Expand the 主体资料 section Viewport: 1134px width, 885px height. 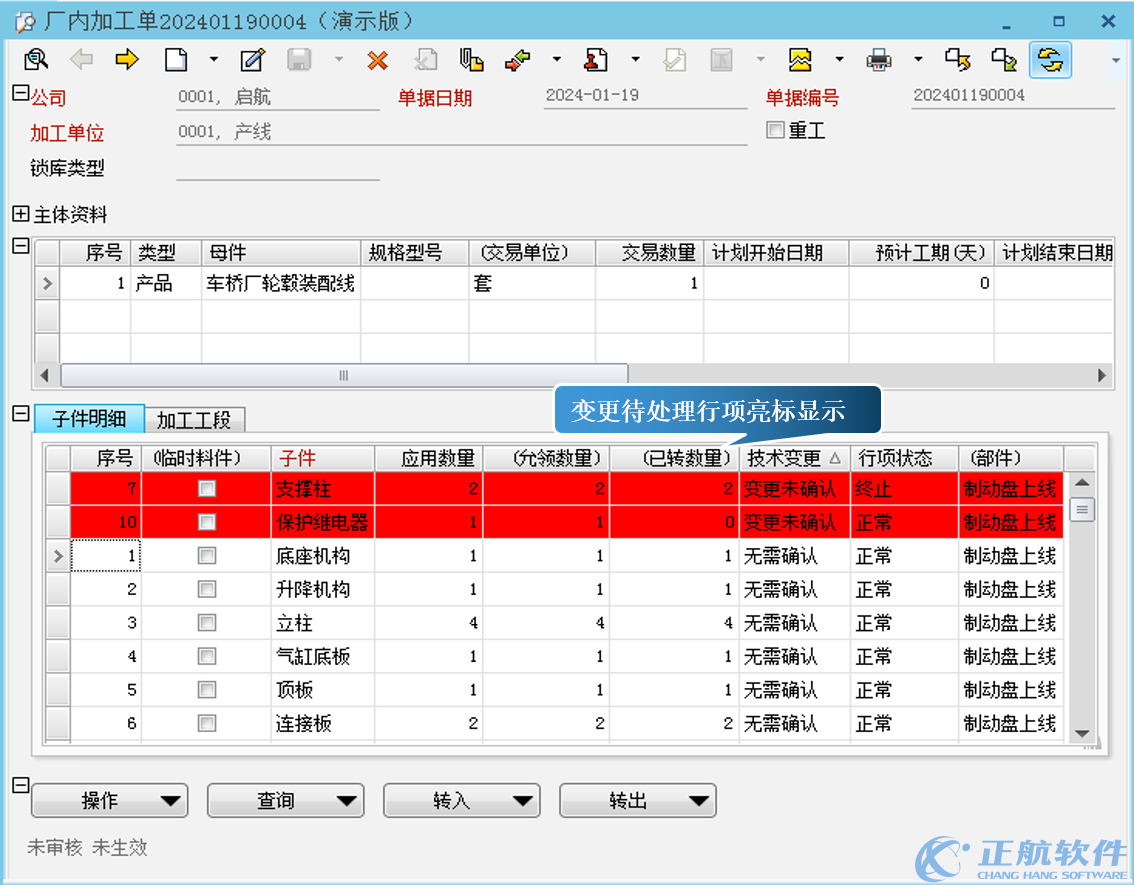(20, 213)
